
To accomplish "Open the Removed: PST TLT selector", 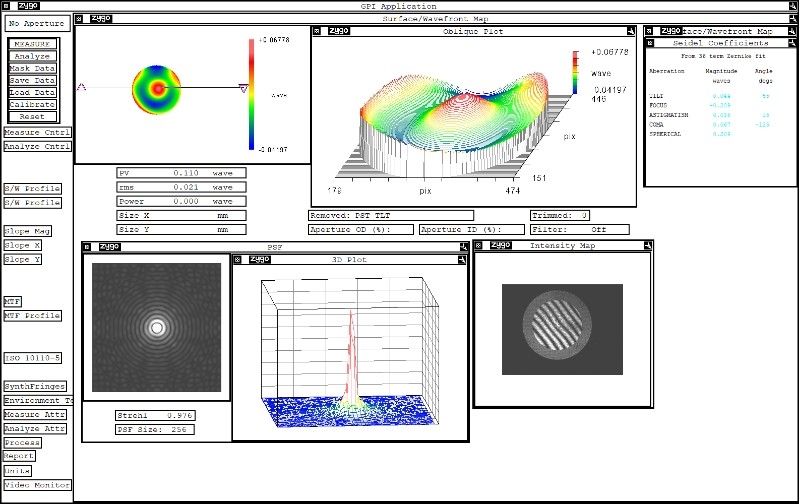I will coord(390,215).
